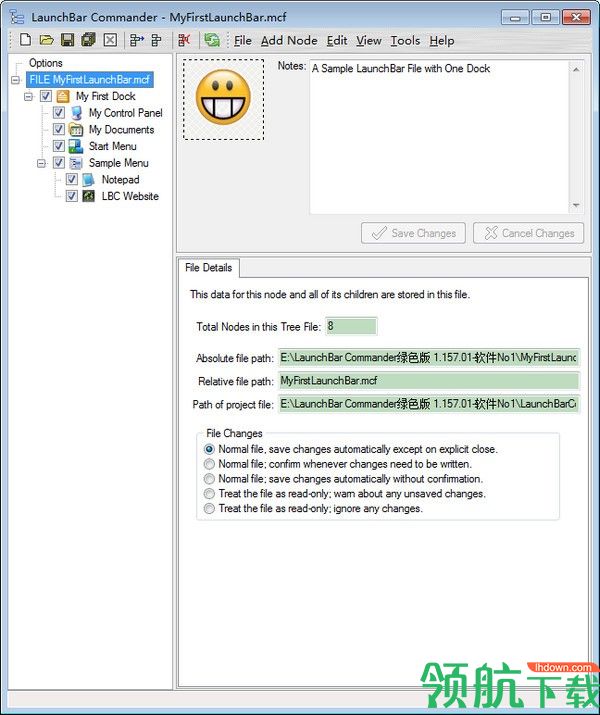Open the Add Node menu
Screen dimensions: 600x715
(x=289, y=41)
